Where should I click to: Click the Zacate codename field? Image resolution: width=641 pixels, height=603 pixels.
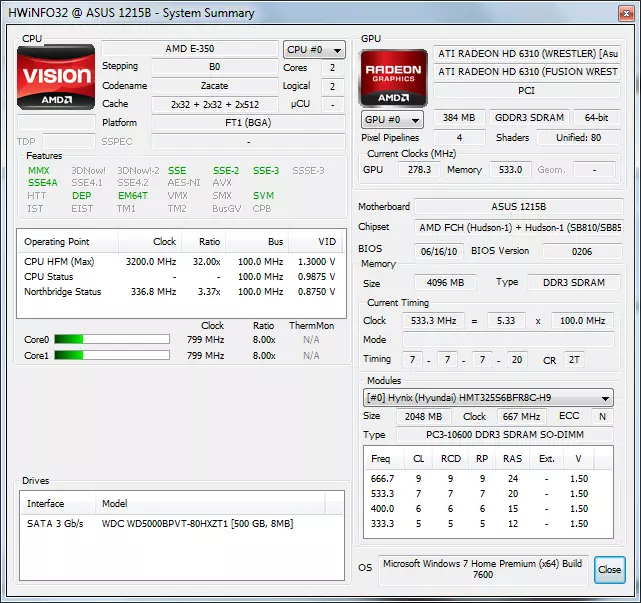[x=215, y=86]
